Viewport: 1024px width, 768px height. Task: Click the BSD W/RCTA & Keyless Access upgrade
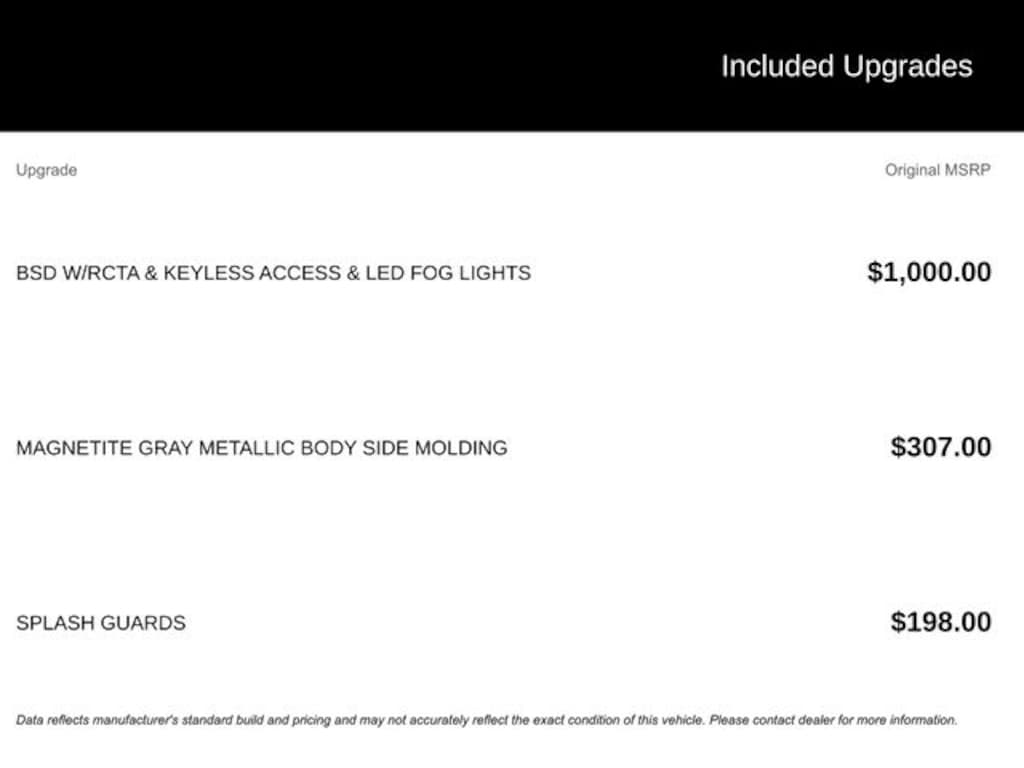(273, 273)
